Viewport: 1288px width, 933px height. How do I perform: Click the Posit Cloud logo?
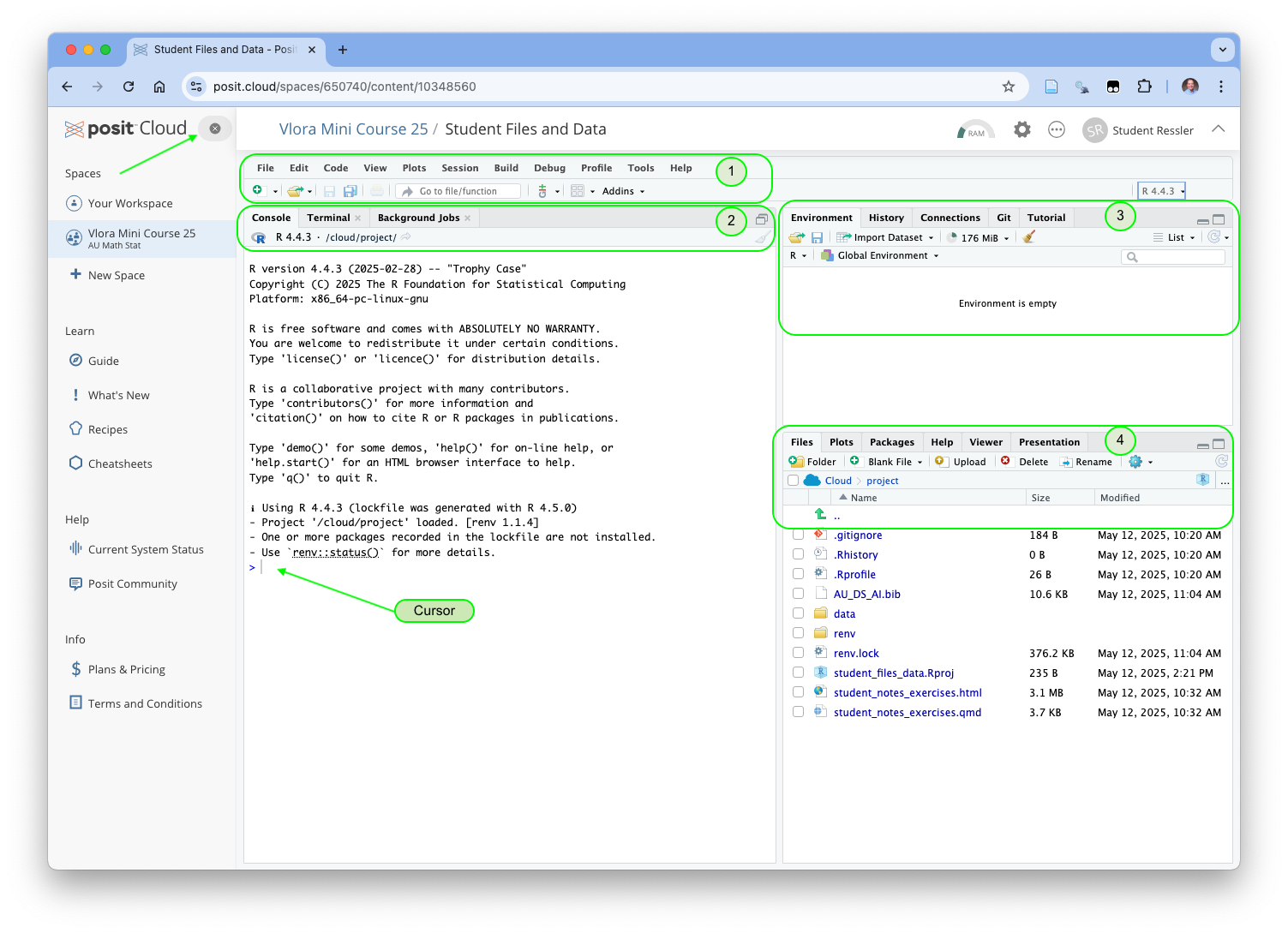[x=126, y=129]
